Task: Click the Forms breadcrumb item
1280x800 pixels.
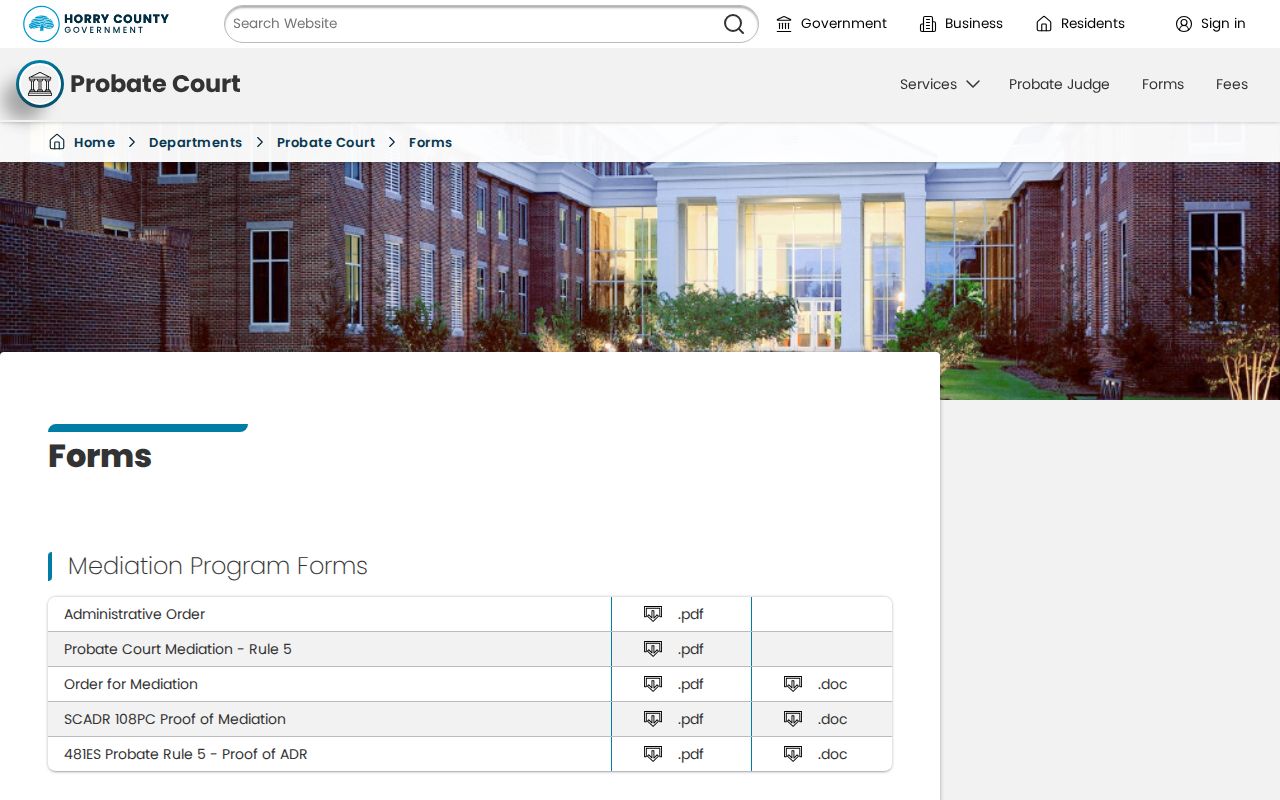Action: pyautogui.click(x=430, y=142)
